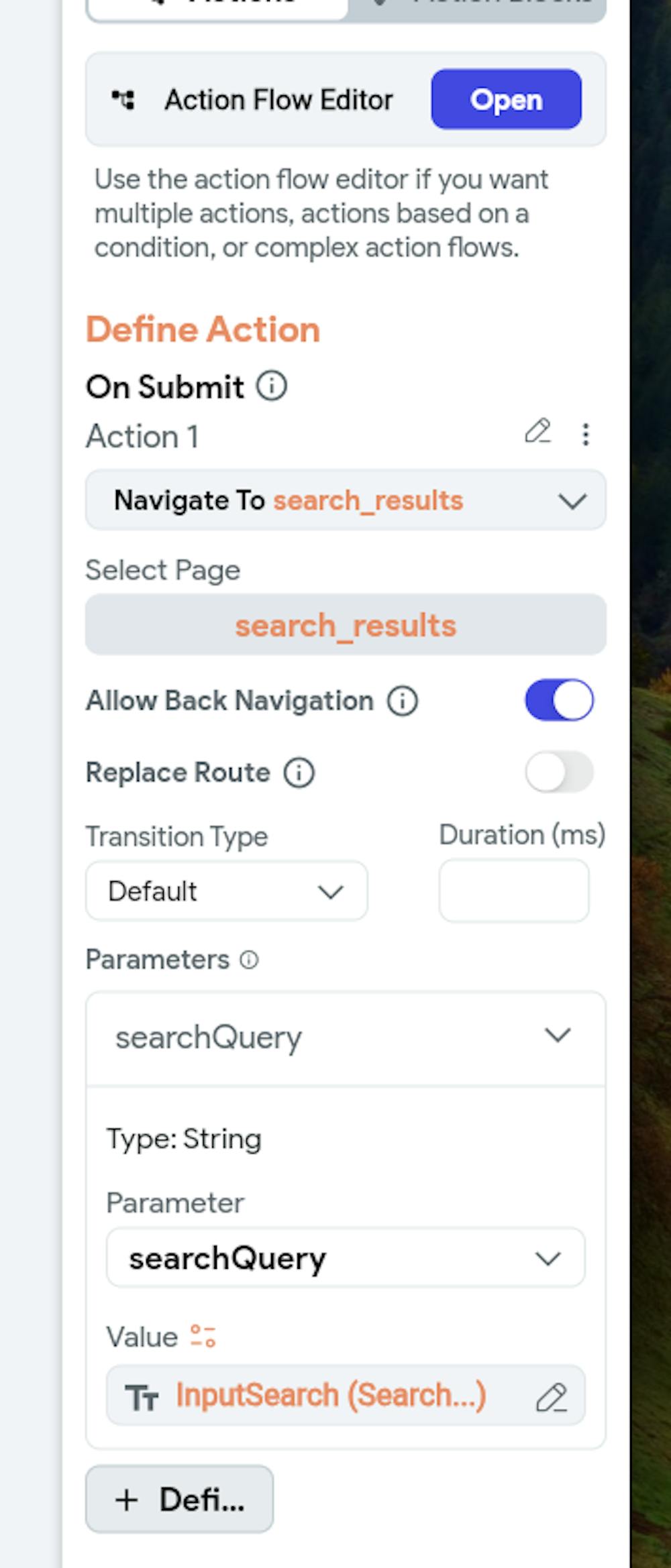The width and height of the screenshot is (671, 1568).
Task: Switch to the Actions tab
Action: point(218,7)
